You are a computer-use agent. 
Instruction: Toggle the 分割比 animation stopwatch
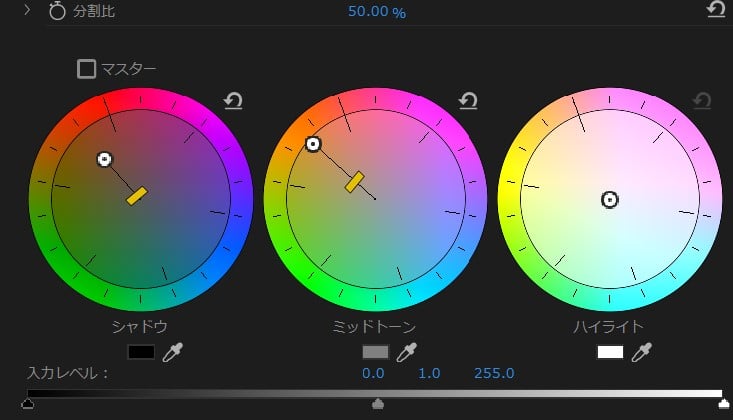pyautogui.click(x=57, y=11)
